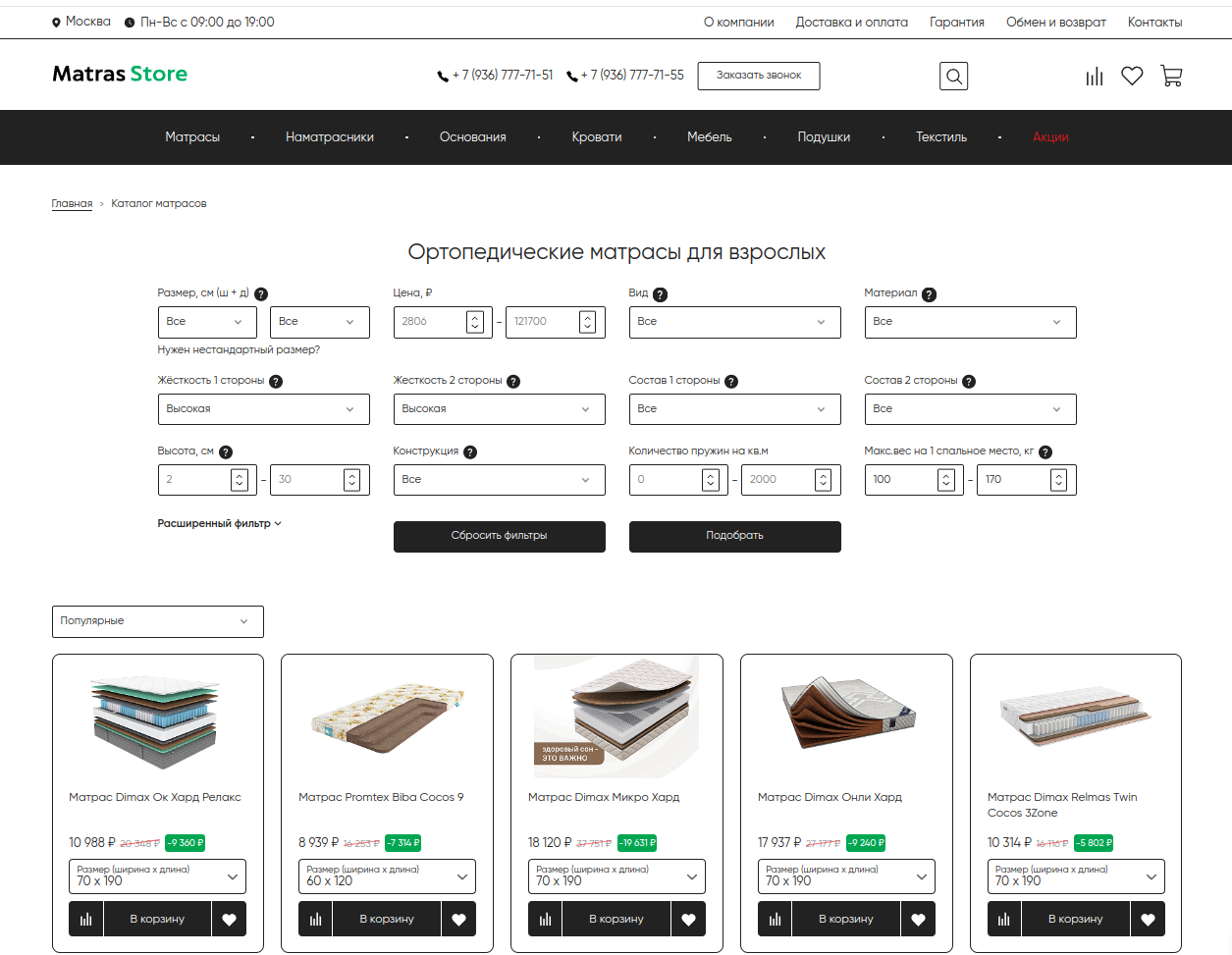Open Доставка и оплата link
This screenshot has height=955, width=1232.
pos(851,22)
